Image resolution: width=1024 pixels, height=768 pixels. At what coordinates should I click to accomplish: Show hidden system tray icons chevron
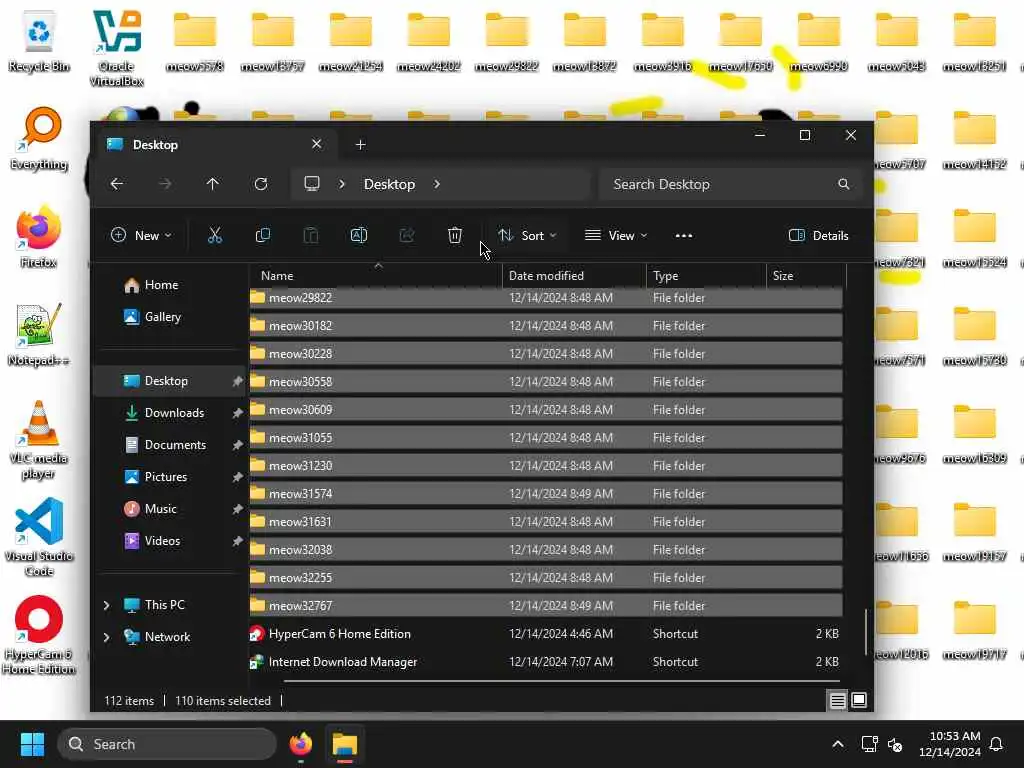(838, 744)
